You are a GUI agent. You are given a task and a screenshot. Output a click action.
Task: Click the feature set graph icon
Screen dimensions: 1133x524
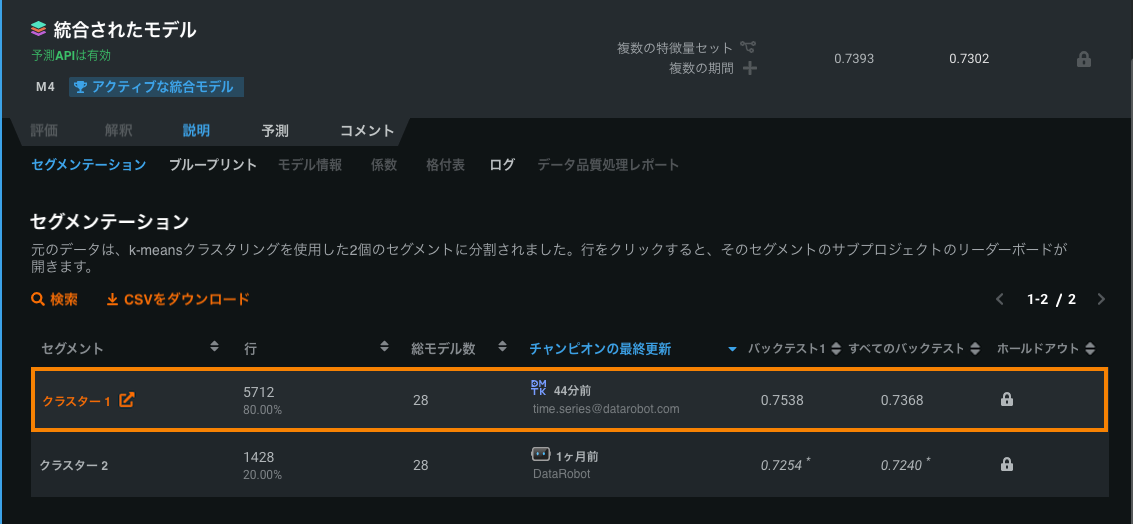(748, 48)
